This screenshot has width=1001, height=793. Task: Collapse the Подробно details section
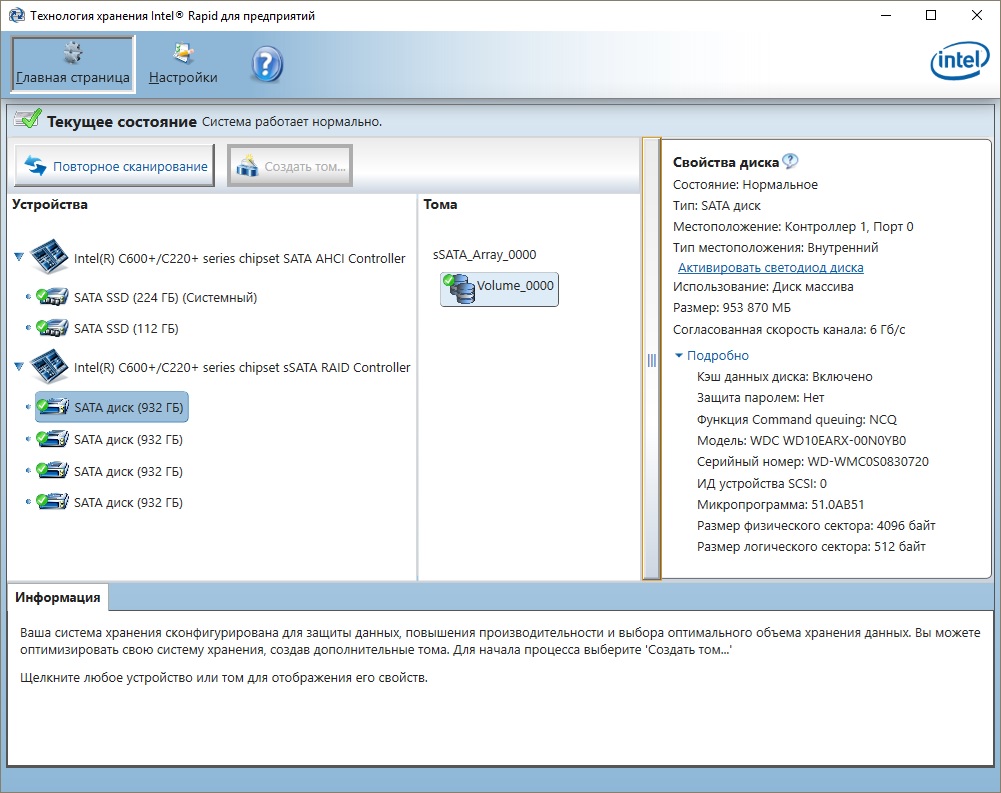pos(680,355)
